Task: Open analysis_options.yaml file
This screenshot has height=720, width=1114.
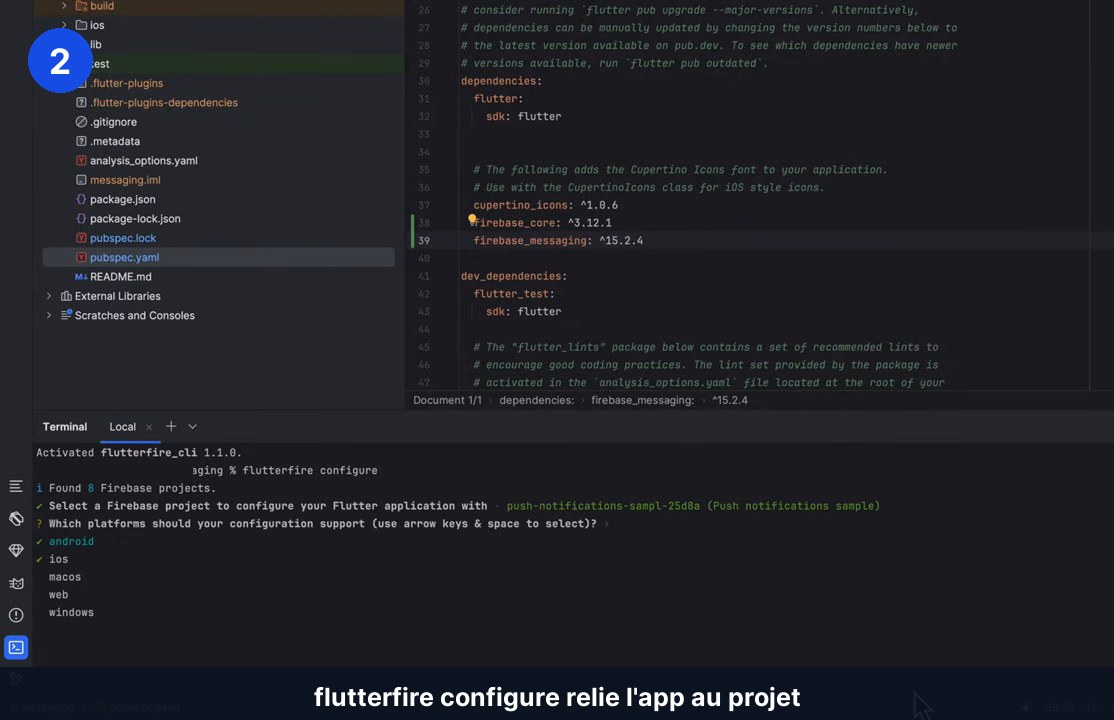Action: click(144, 160)
